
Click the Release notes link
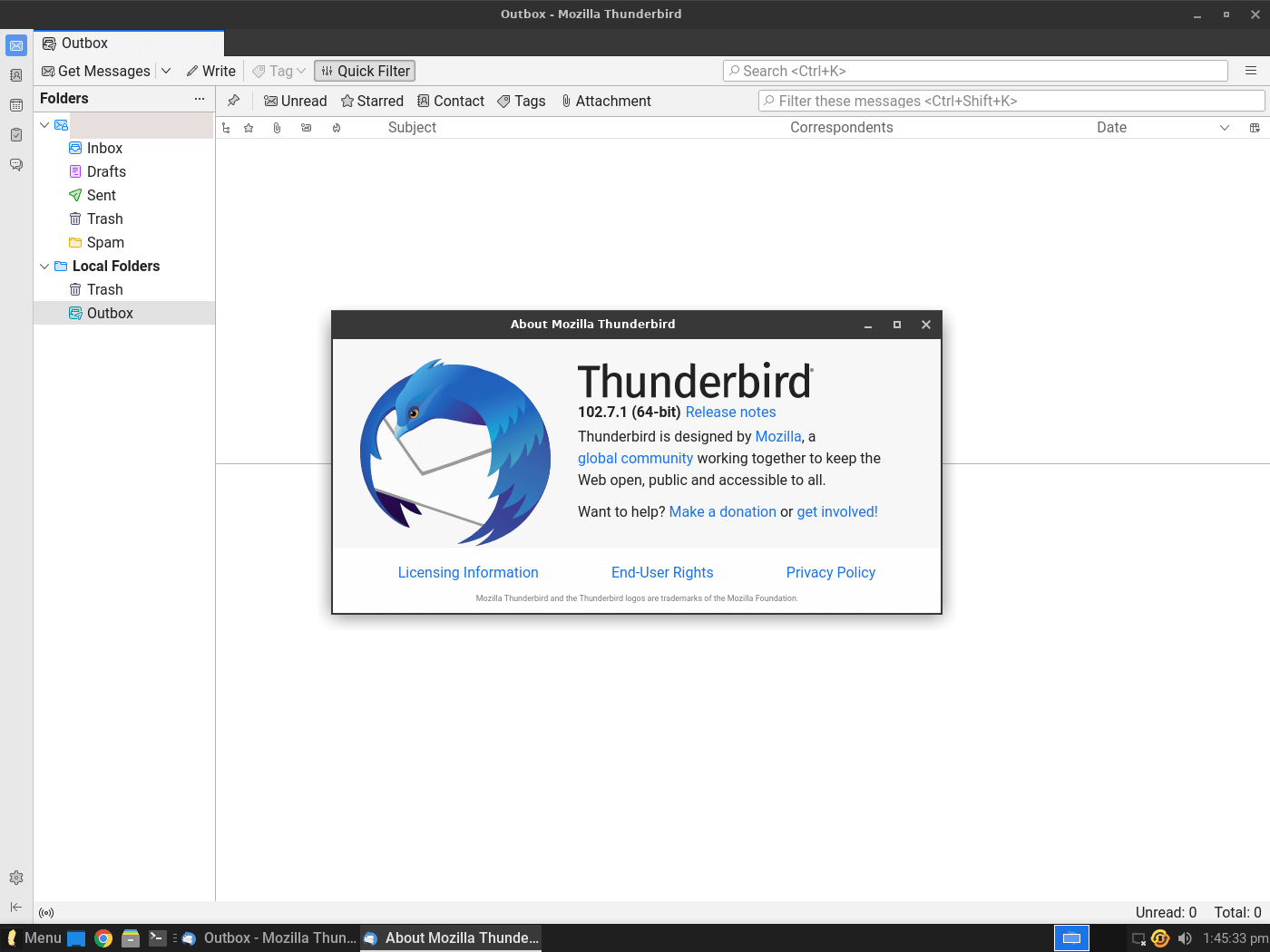[x=730, y=412]
